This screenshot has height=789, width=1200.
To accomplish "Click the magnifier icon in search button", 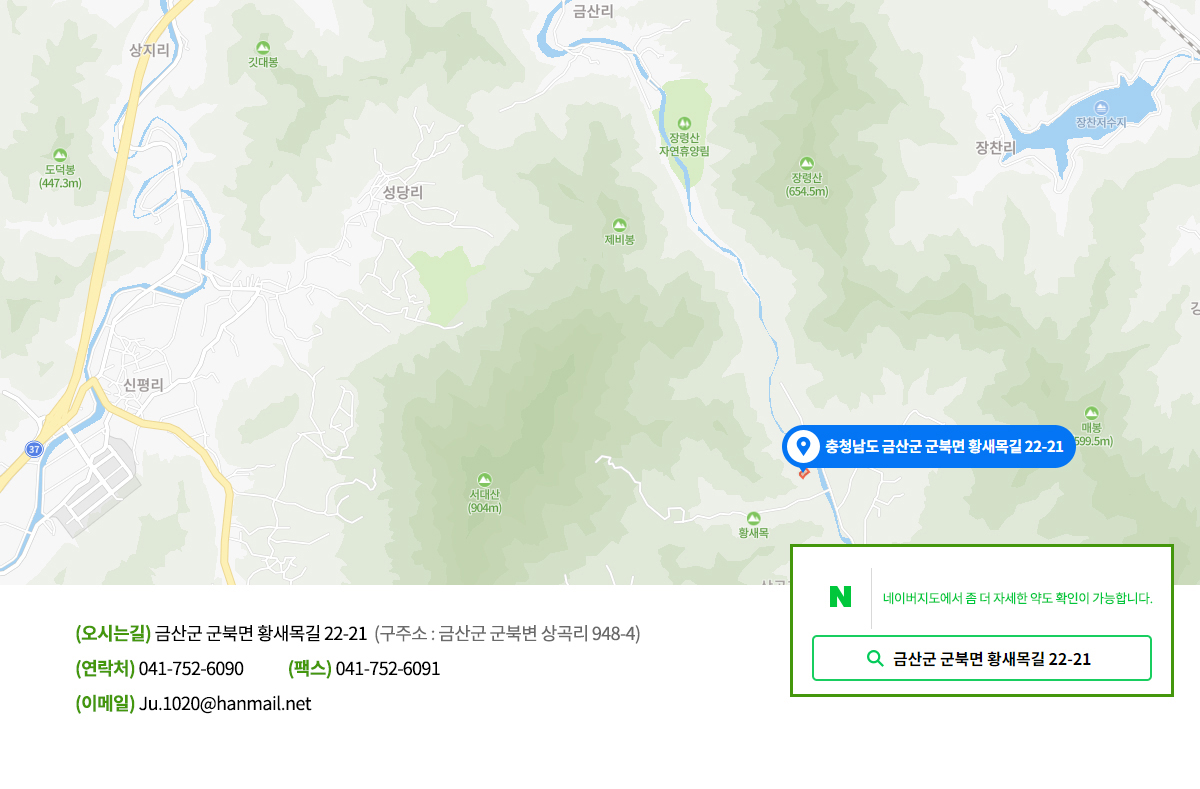I will tap(874, 658).
